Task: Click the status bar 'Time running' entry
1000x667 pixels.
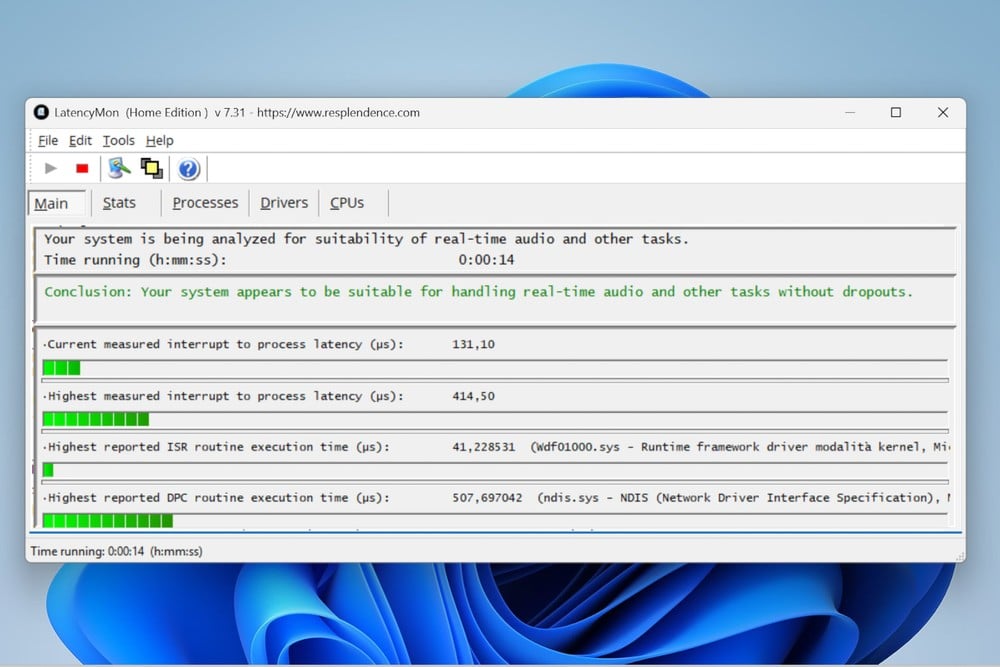Action: click(x=116, y=552)
